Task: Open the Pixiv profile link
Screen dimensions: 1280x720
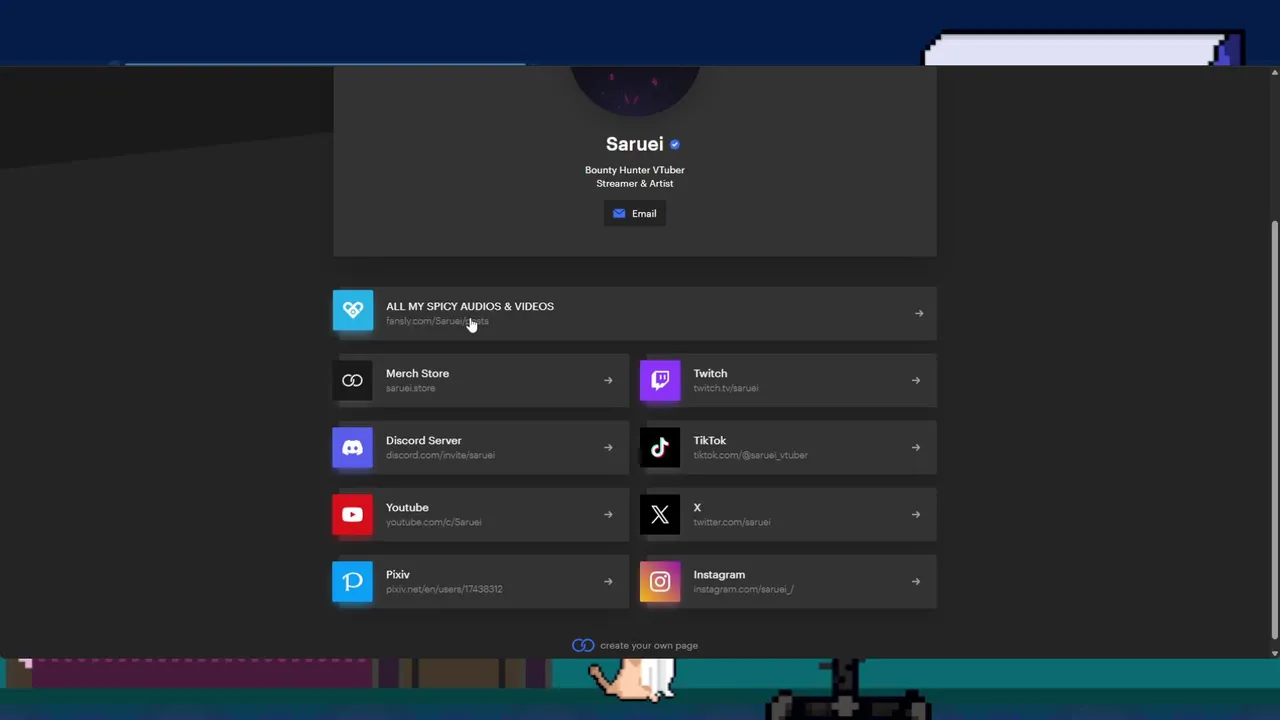Action: point(481,581)
